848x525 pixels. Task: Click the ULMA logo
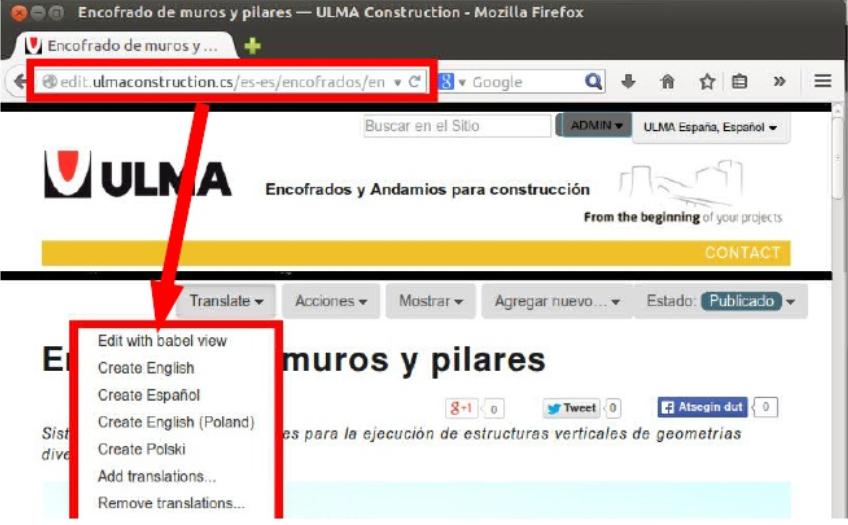(x=137, y=174)
